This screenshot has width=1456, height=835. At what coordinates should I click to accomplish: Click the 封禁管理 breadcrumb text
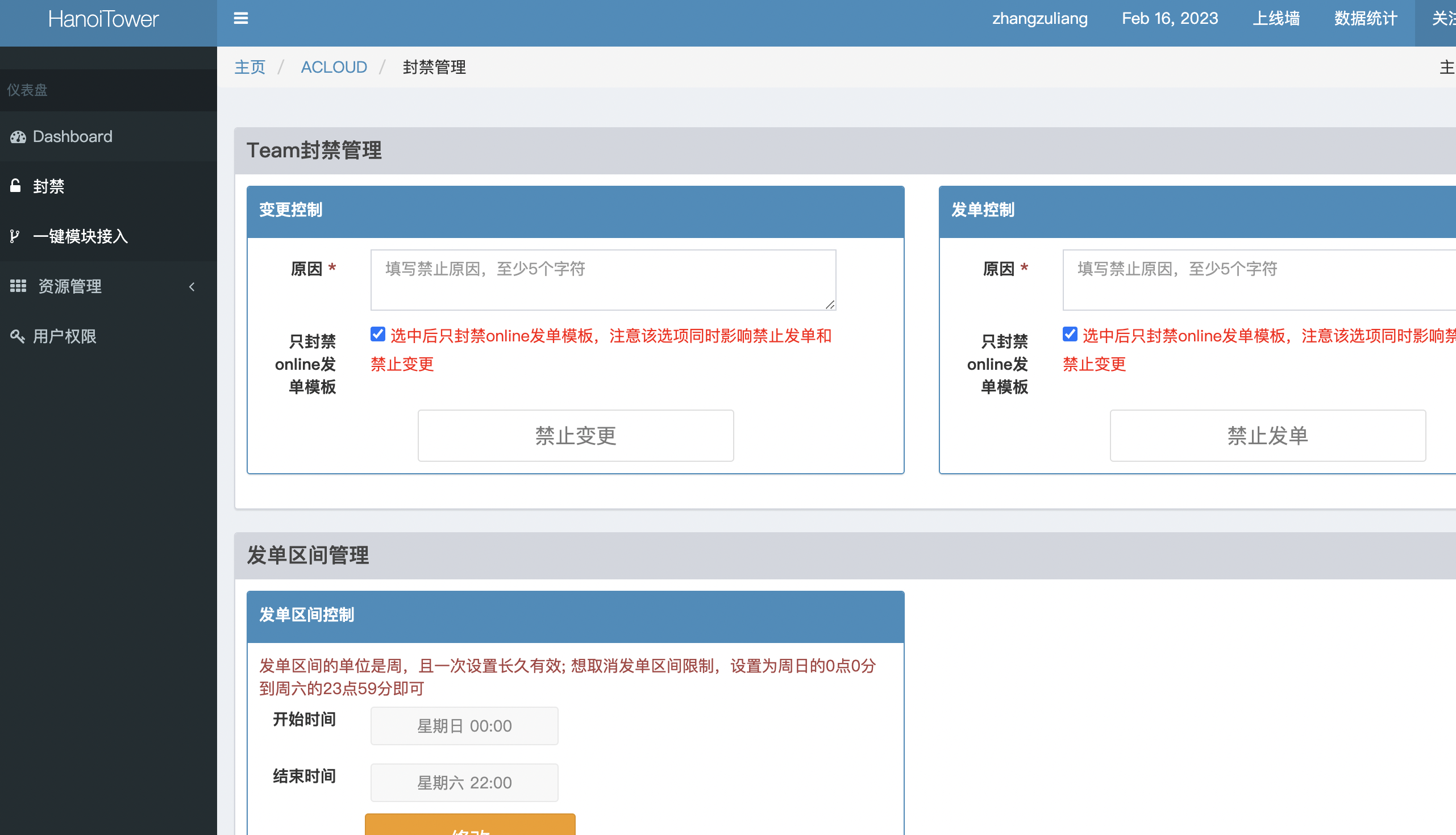434,67
